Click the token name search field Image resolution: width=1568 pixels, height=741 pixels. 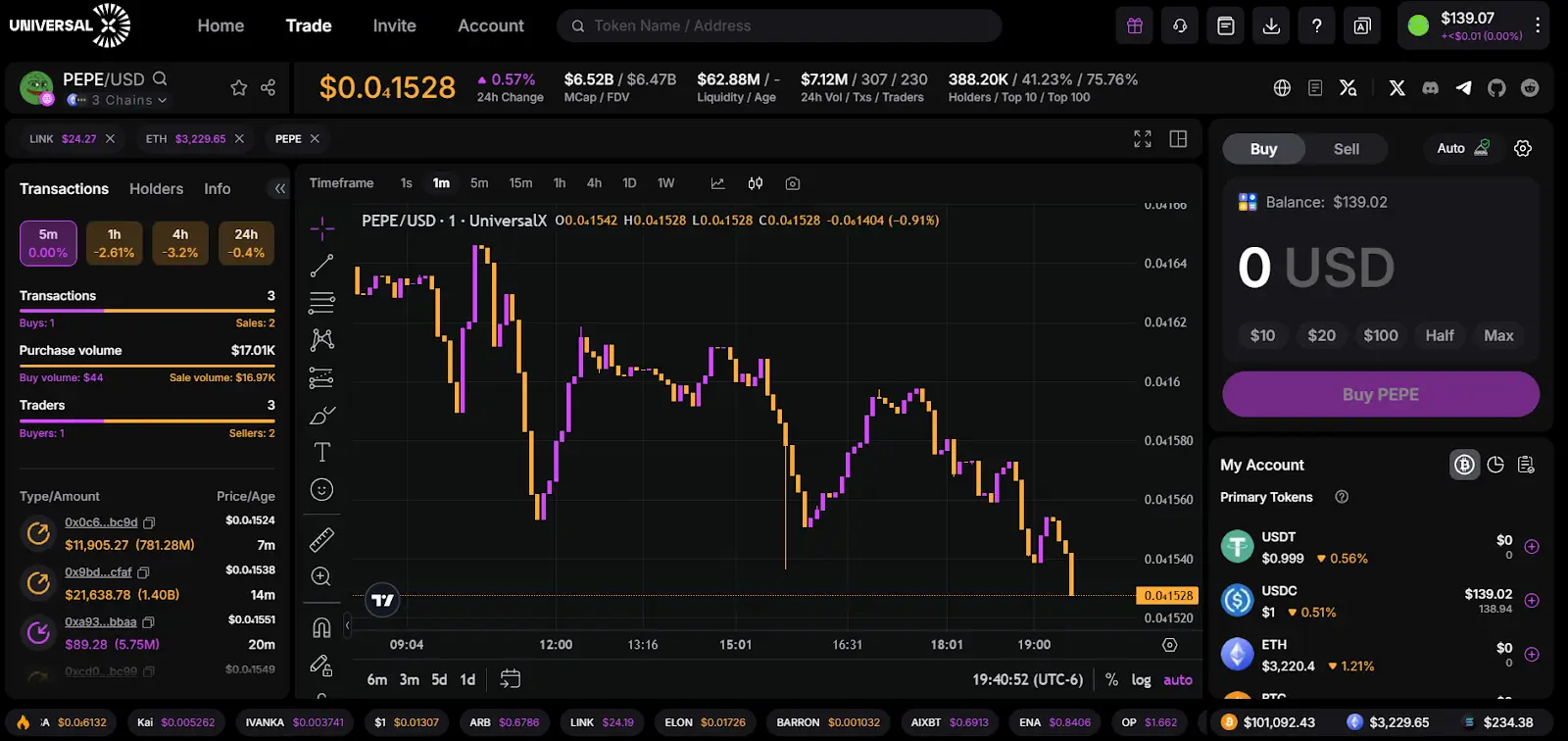coord(779,26)
